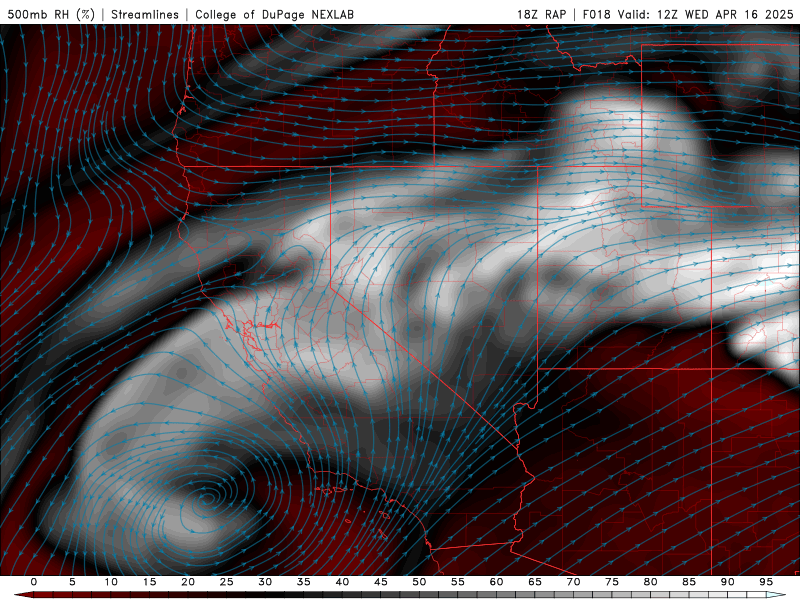Viewport: 800px width, 600px height.
Task: Click "Valid: 12Z WED APR 16 2025" text
Action: tap(706, 14)
